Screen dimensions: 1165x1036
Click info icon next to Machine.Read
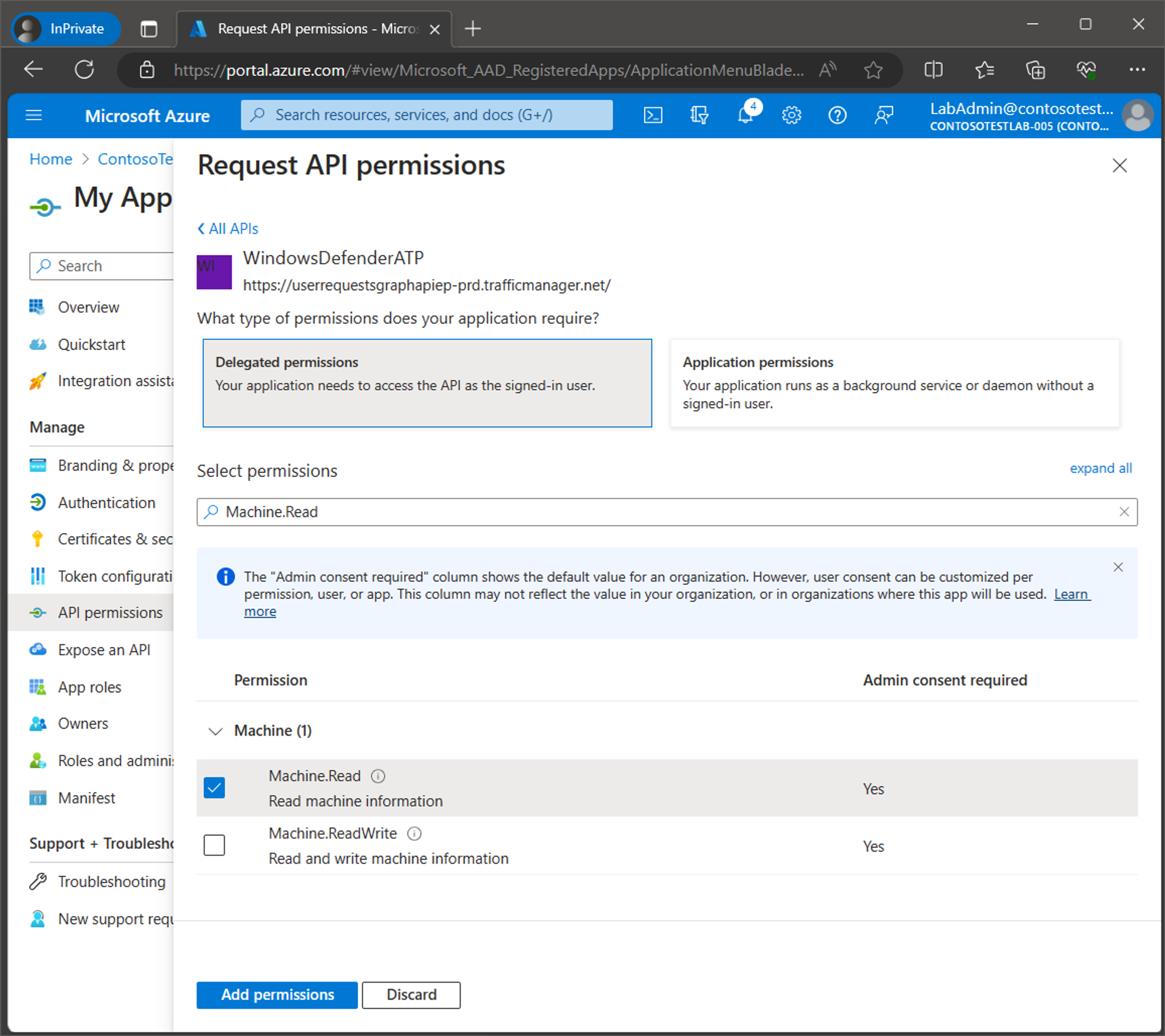click(378, 776)
